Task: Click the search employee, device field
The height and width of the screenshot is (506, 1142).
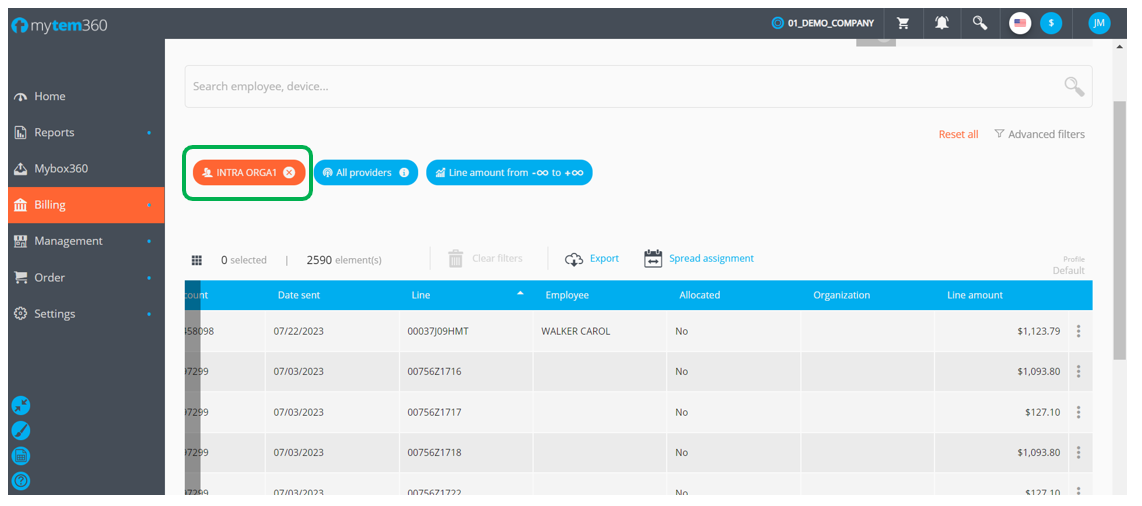Action: click(x=620, y=87)
